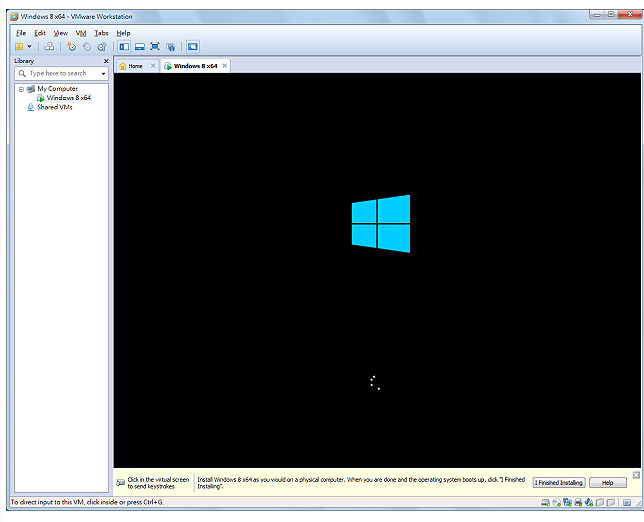Close the Library panel
The image size is (644, 522).
click(106, 61)
